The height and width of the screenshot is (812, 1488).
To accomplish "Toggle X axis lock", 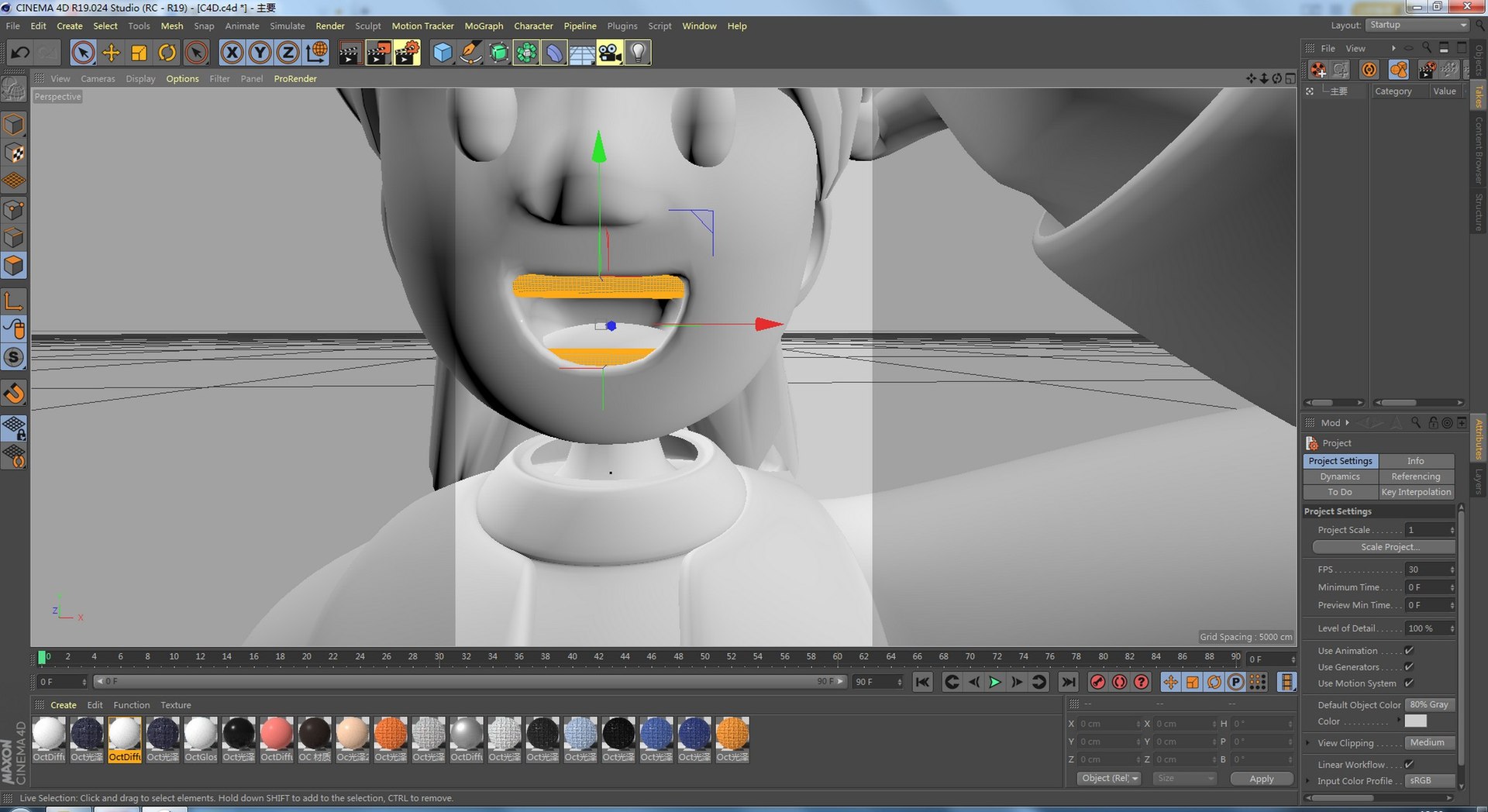I will (x=231, y=53).
